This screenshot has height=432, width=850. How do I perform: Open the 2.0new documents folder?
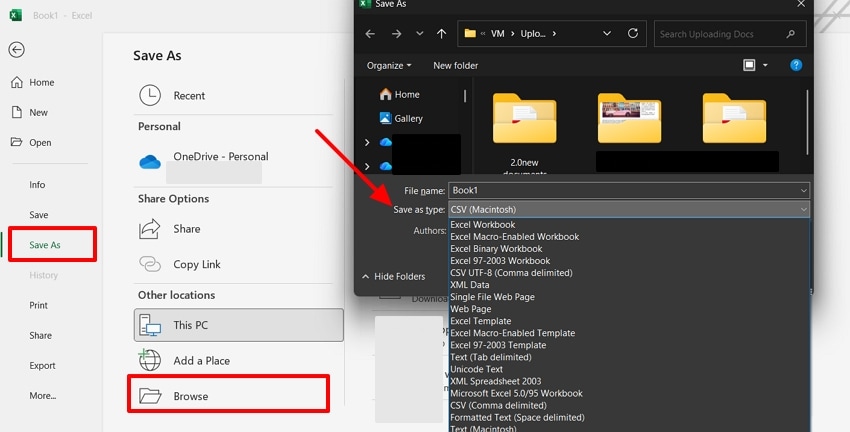tap(524, 134)
